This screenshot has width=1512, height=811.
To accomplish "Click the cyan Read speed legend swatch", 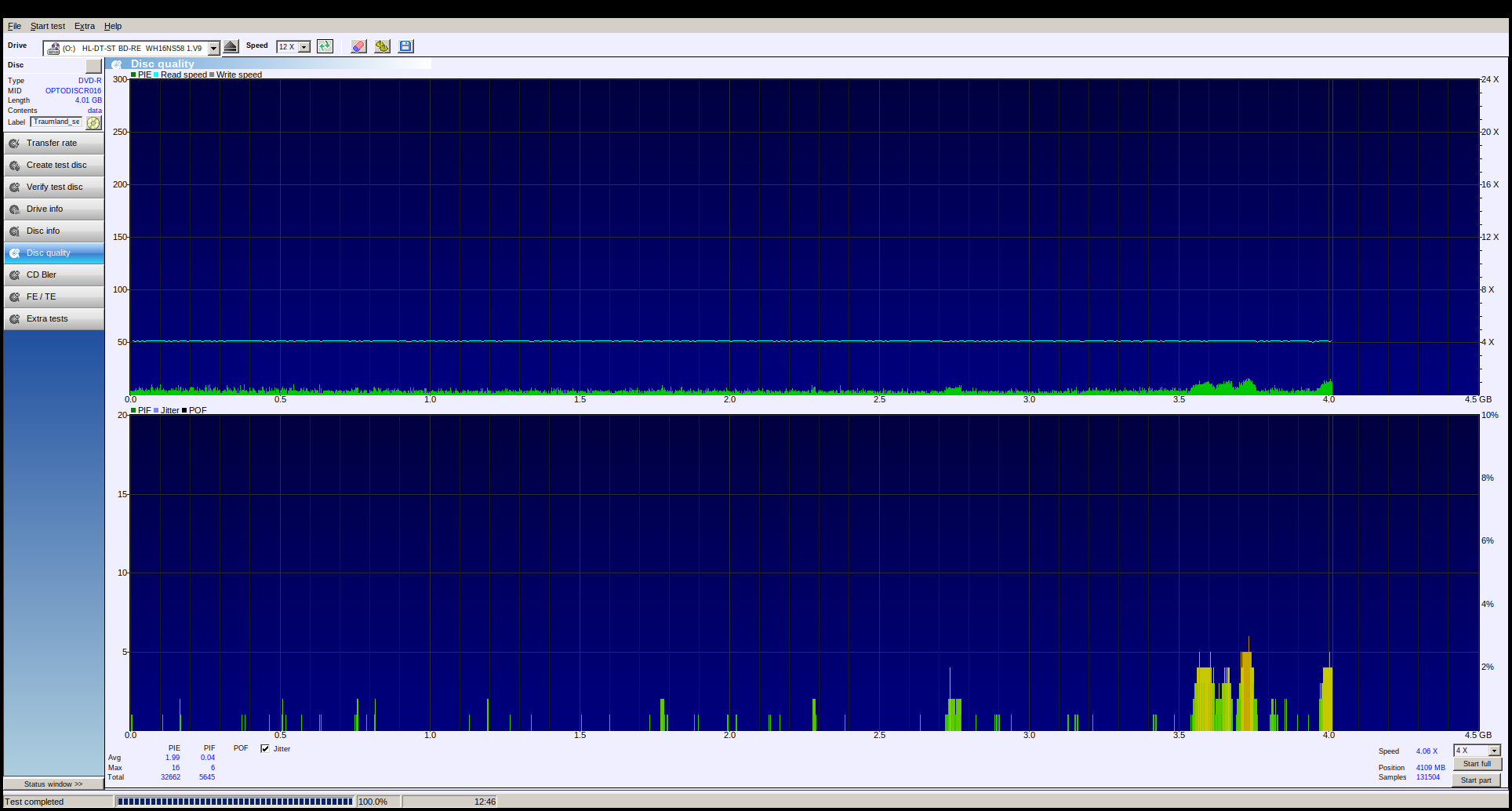I will tap(156, 75).
